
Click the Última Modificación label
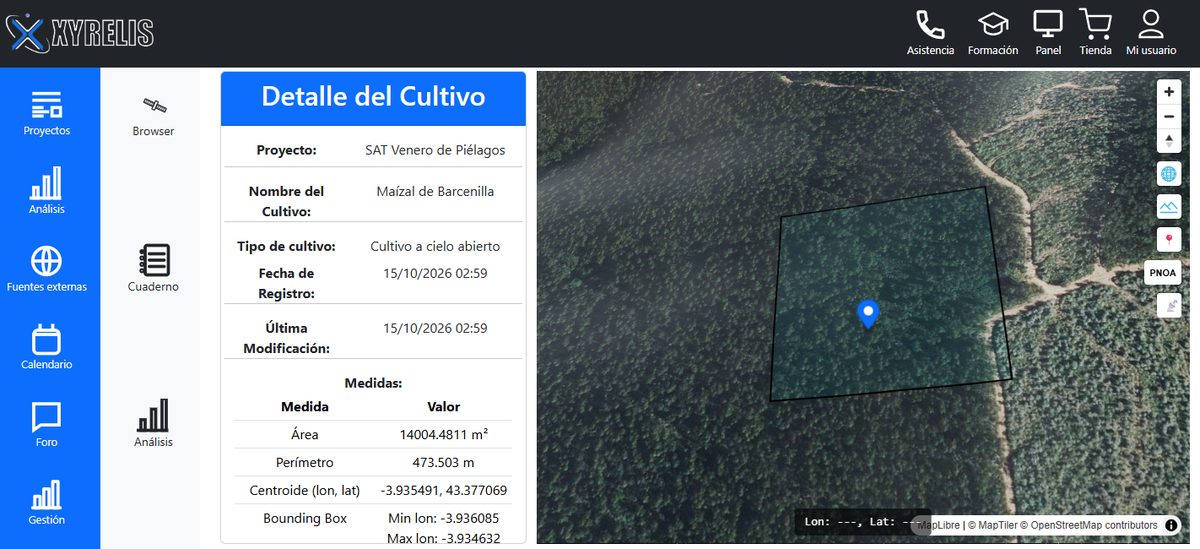click(286, 338)
